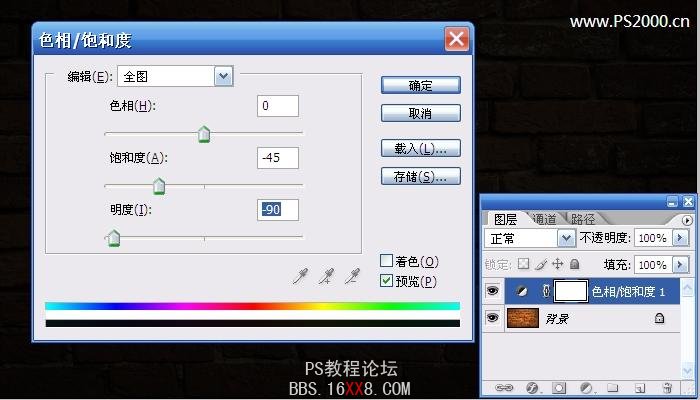
Task: Click the 载入(L)... load button
Action: click(x=421, y=149)
